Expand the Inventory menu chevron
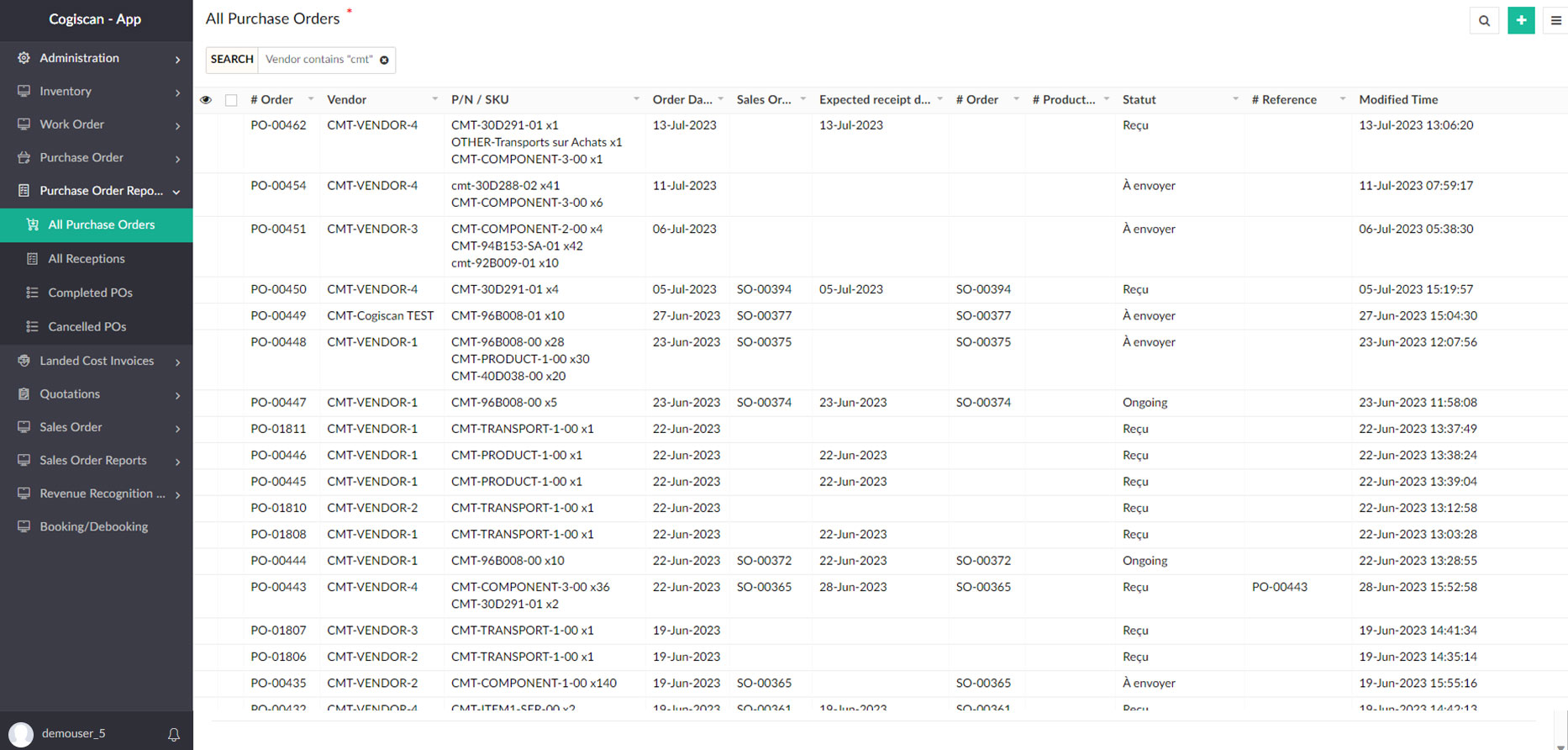This screenshot has height=750, width=1568. coord(177,92)
